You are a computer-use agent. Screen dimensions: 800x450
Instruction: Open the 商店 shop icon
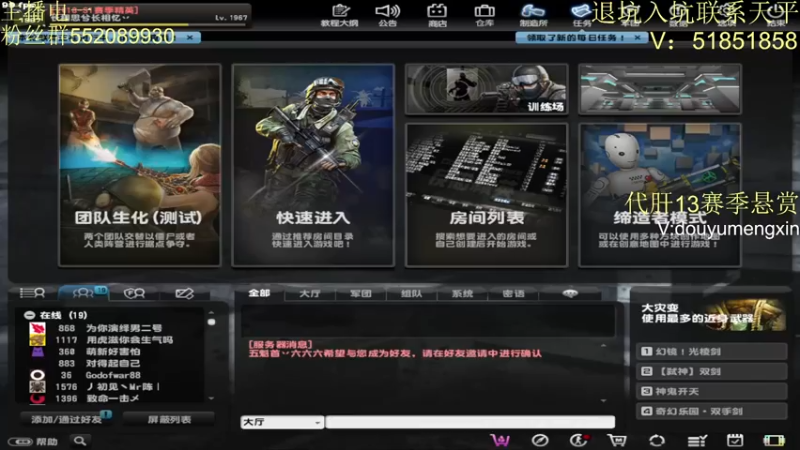pyautogui.click(x=437, y=15)
